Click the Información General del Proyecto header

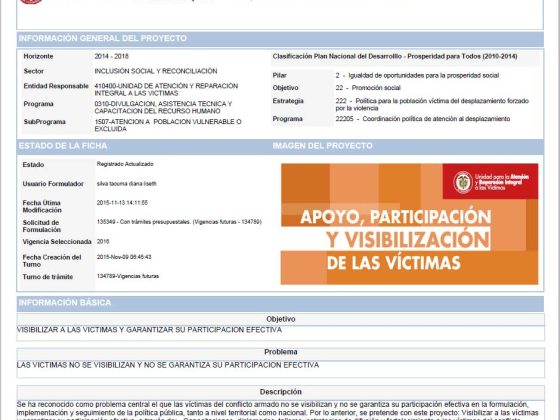280,39
